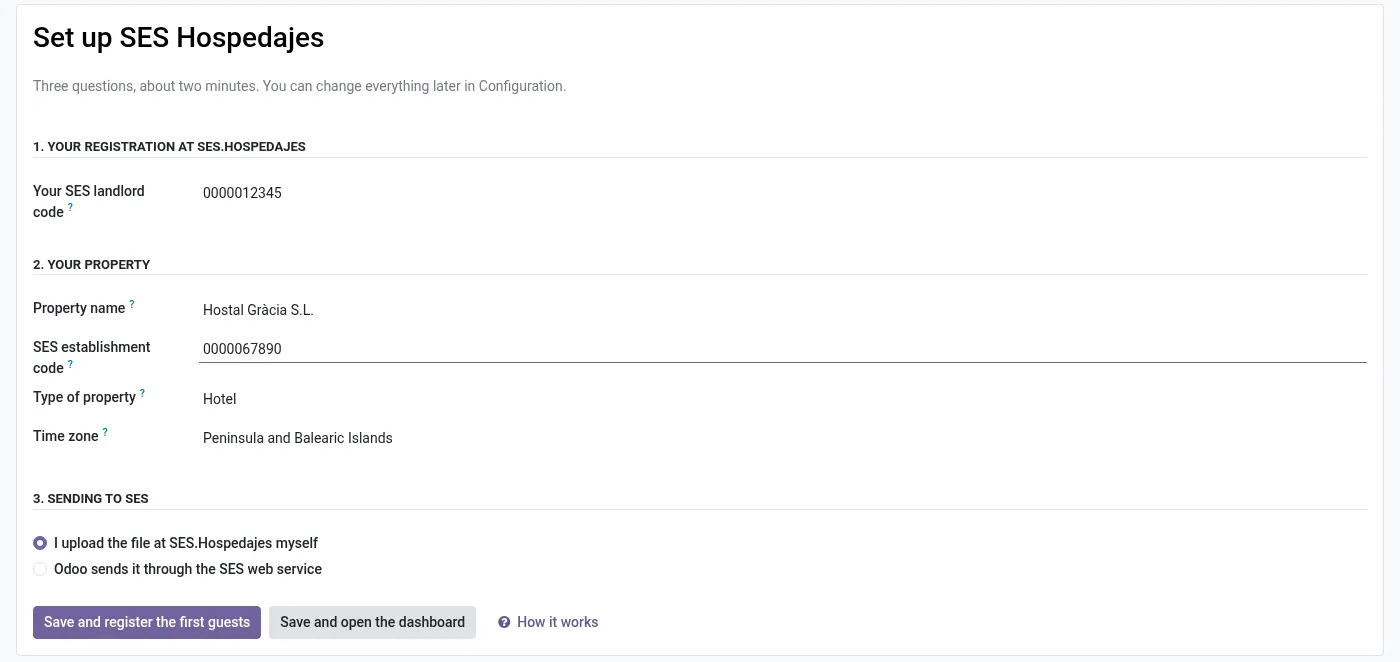Edit the Property name field Hostal Gràcia S.L.
This screenshot has height=662, width=1400.
tap(783, 310)
